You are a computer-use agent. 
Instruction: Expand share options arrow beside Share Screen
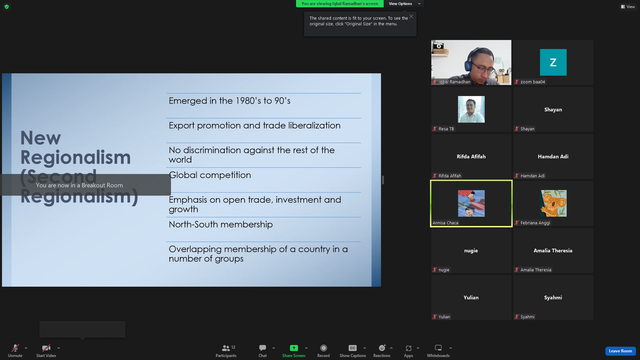[307, 348]
